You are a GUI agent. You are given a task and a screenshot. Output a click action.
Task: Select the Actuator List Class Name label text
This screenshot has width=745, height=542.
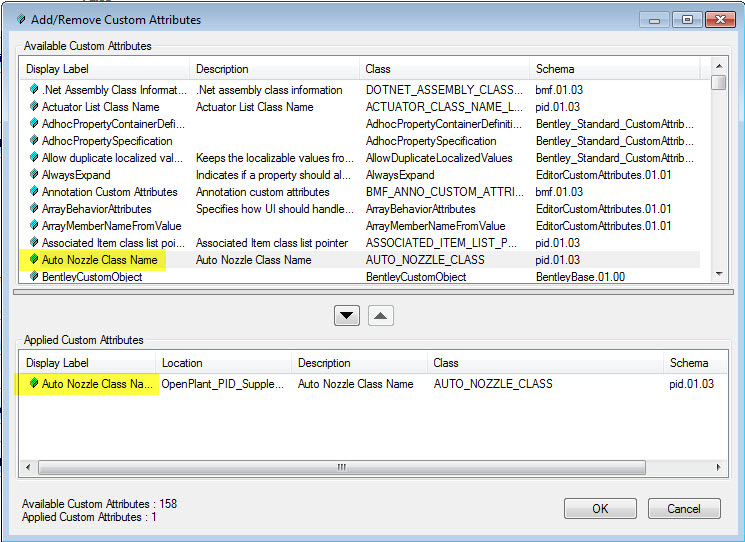[x=100, y=107]
